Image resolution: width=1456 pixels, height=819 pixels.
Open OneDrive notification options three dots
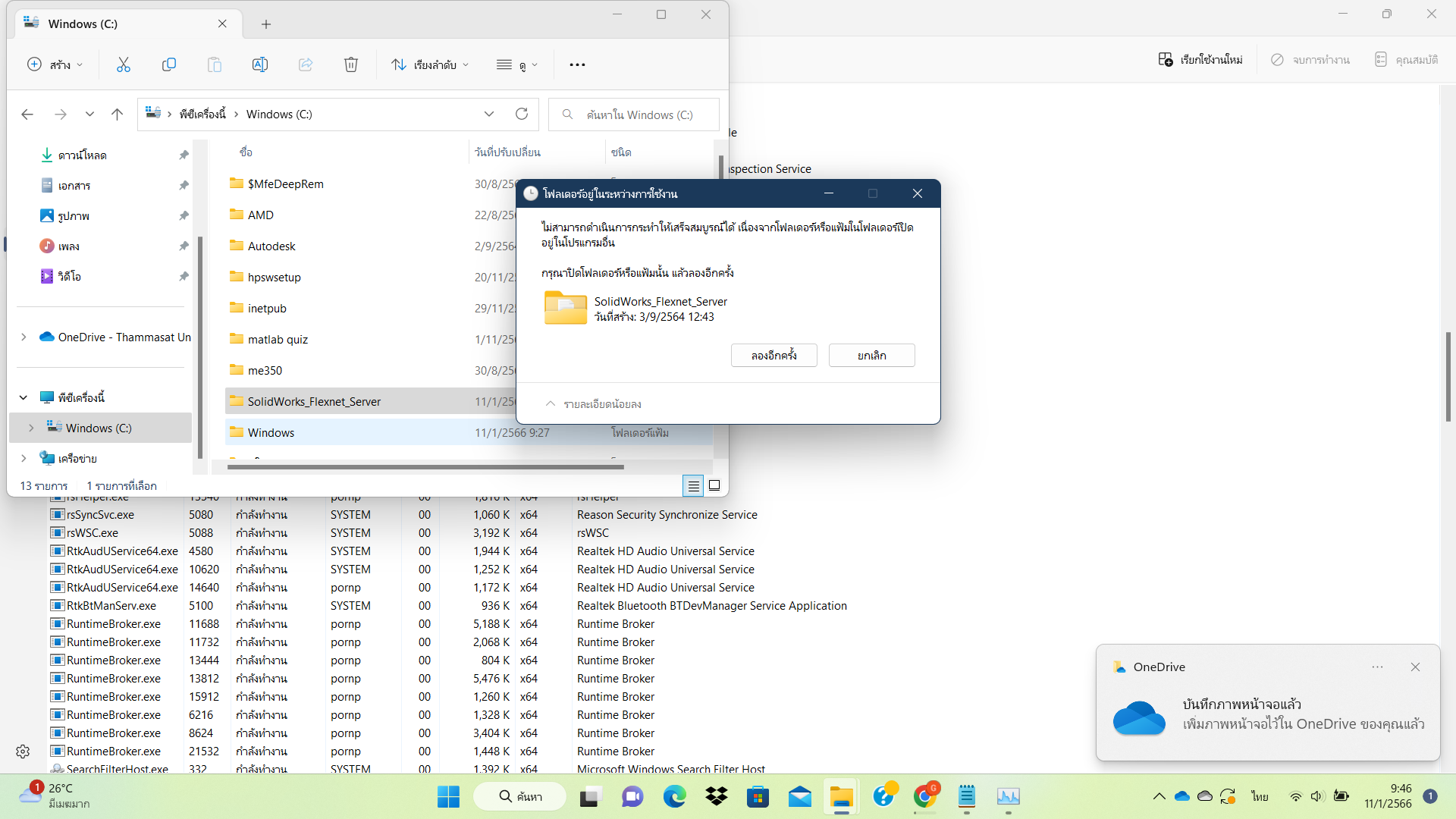coord(1377,667)
